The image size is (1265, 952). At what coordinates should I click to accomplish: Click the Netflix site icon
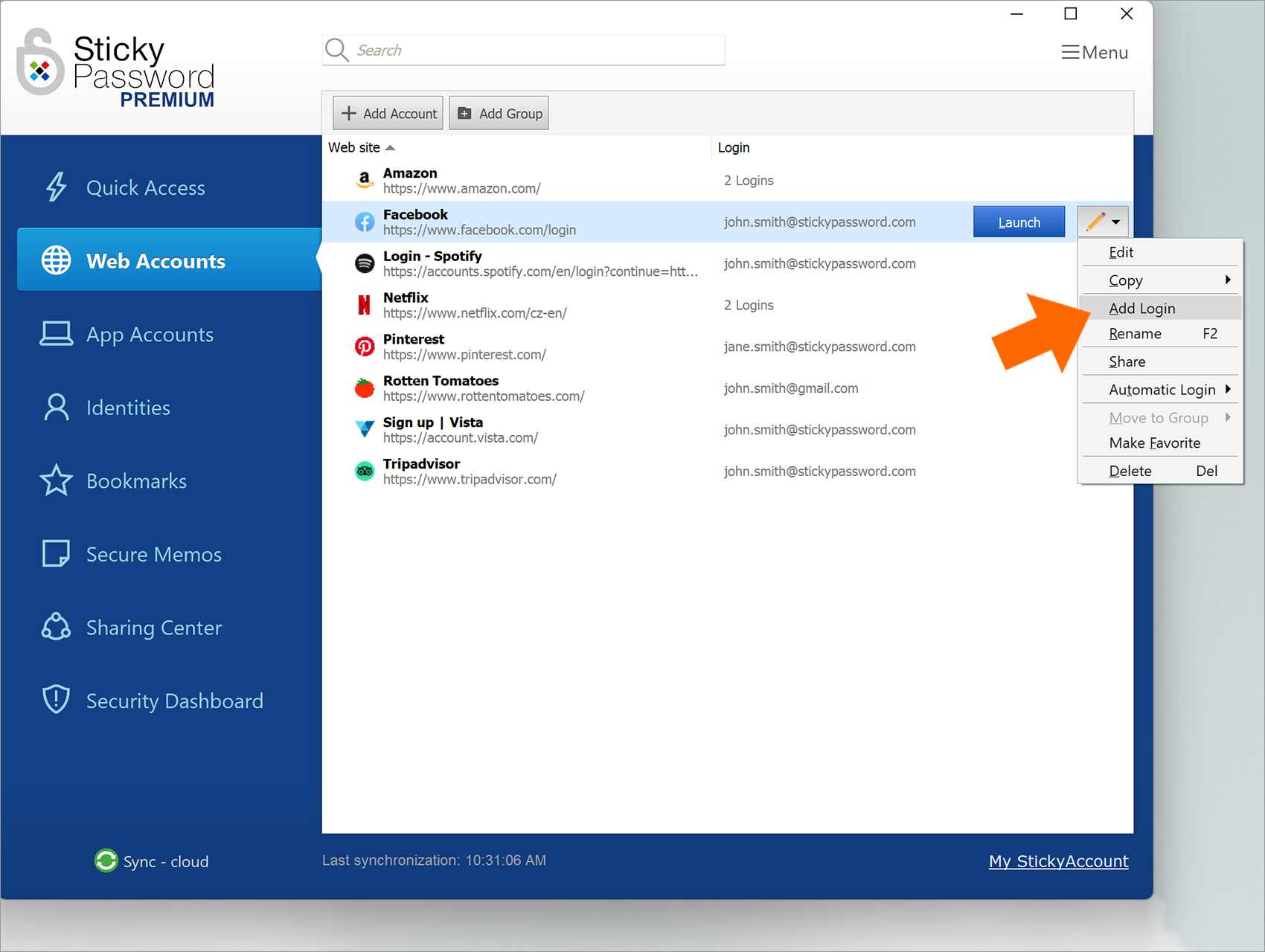365,305
